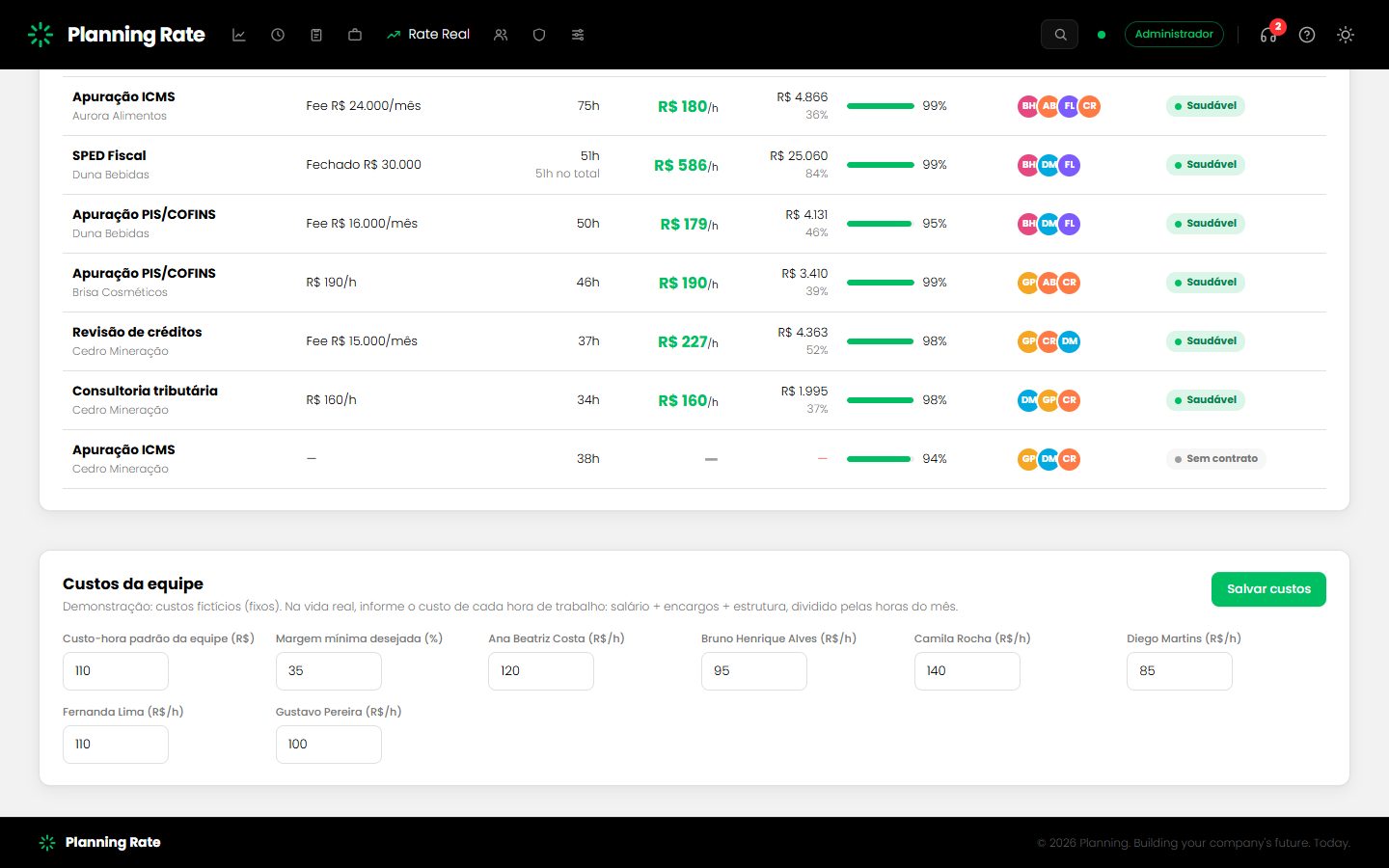1389x868 pixels.
Task: Focus the Diego Martins cost field
Action: tap(1180, 671)
